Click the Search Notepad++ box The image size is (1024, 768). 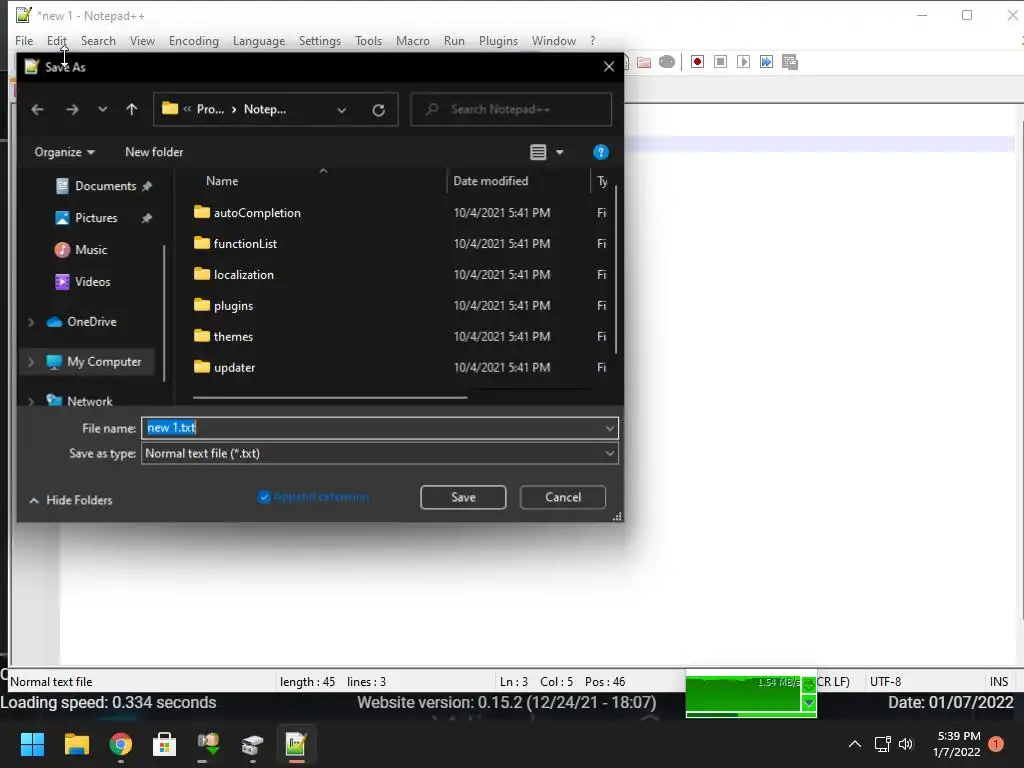point(511,110)
